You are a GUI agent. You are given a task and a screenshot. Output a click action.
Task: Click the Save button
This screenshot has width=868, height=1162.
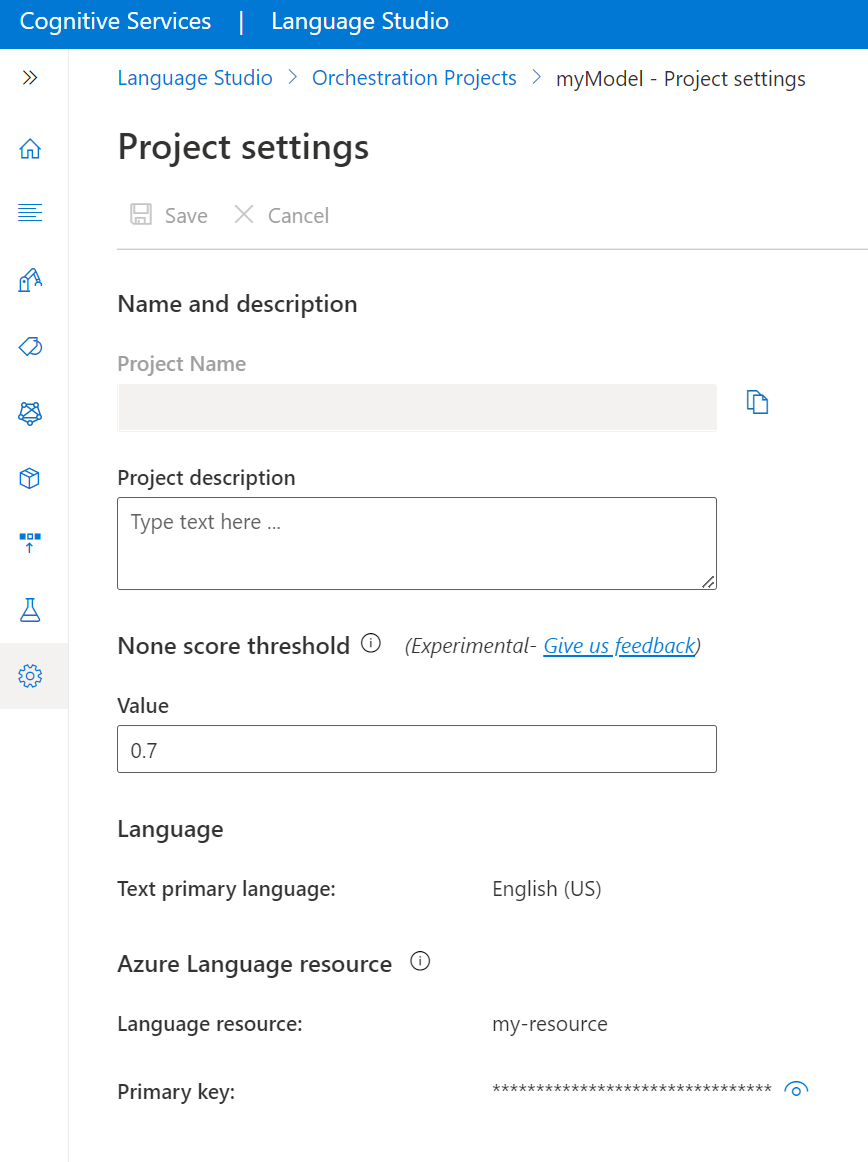(169, 215)
